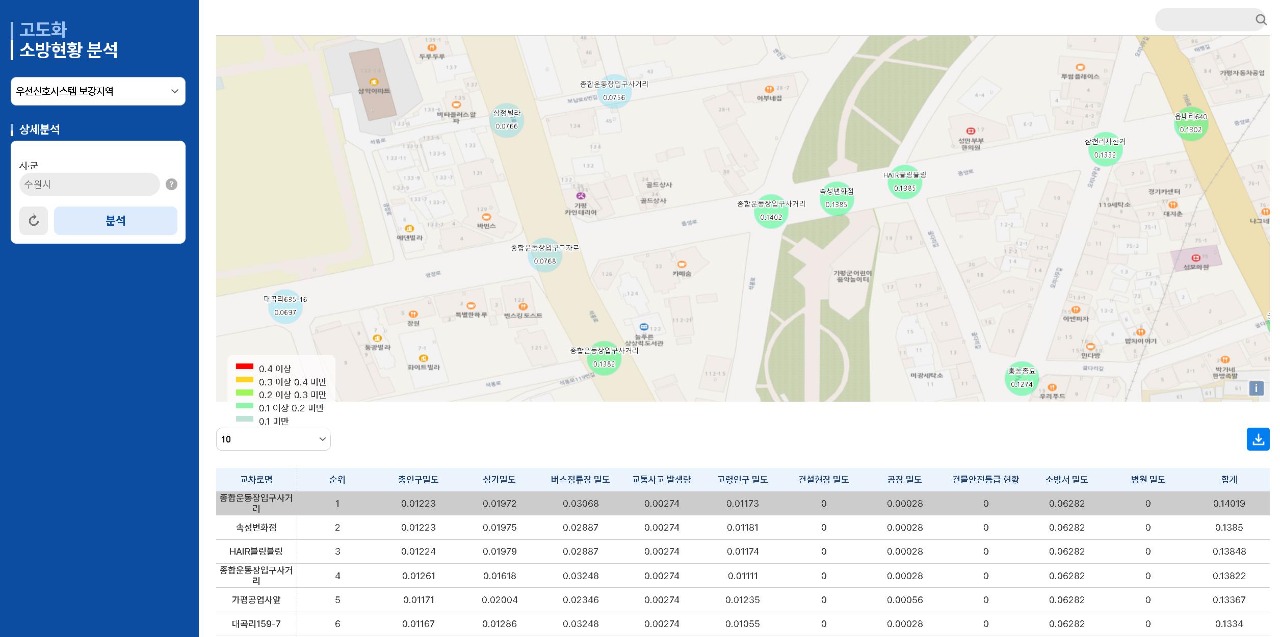Click the blue download icon button
This screenshot has height=637, width=1280.
point(1258,439)
